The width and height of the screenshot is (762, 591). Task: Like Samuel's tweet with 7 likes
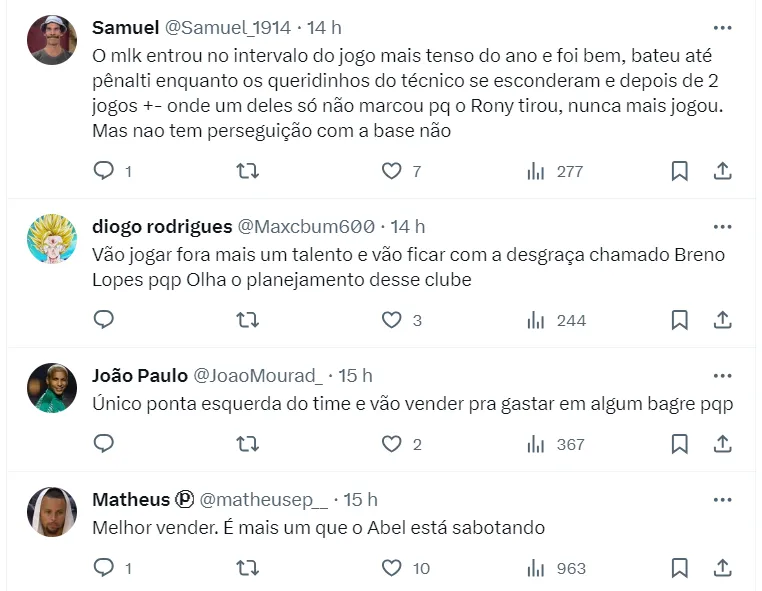(392, 172)
